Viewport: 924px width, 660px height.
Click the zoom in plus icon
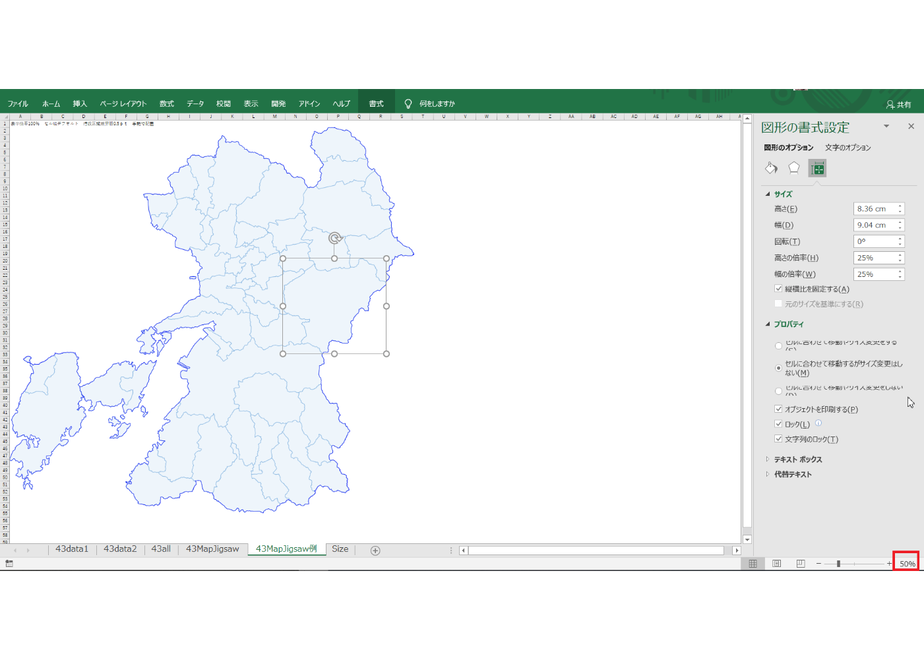[889, 564]
